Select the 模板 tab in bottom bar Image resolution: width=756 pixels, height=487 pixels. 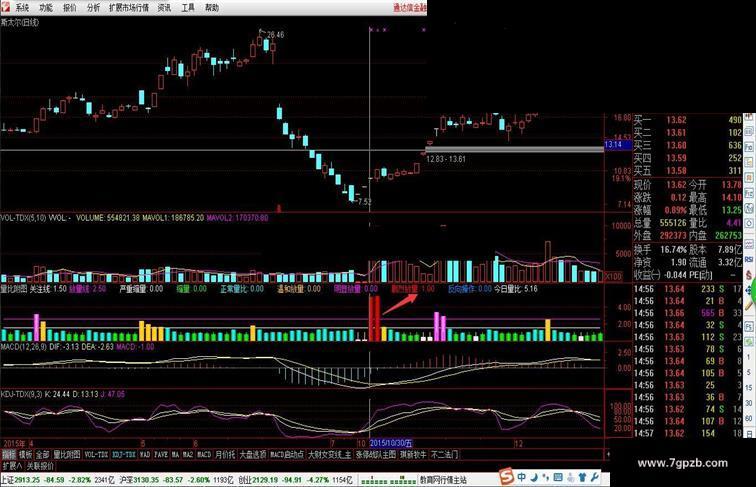coord(26,454)
